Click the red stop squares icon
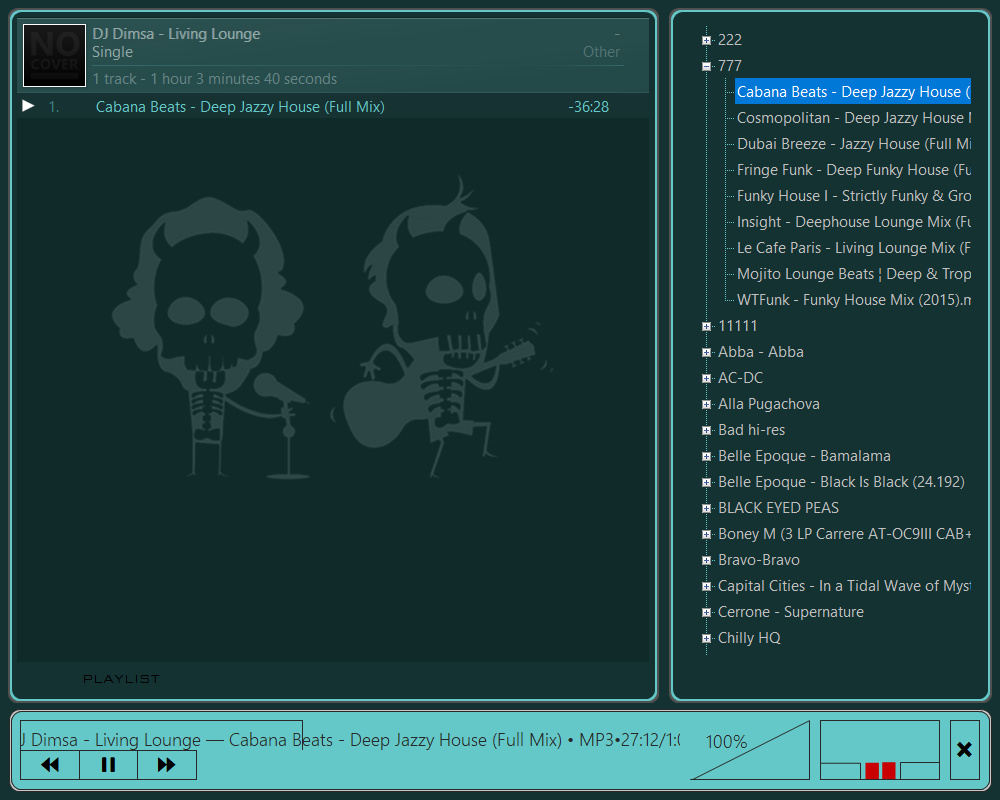 880,770
